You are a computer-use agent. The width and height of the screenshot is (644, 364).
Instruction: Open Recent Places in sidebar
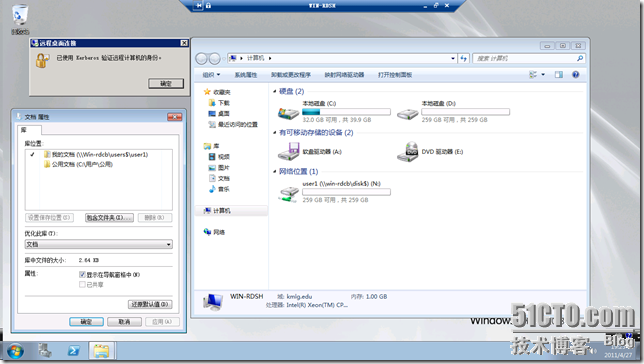coord(233,124)
